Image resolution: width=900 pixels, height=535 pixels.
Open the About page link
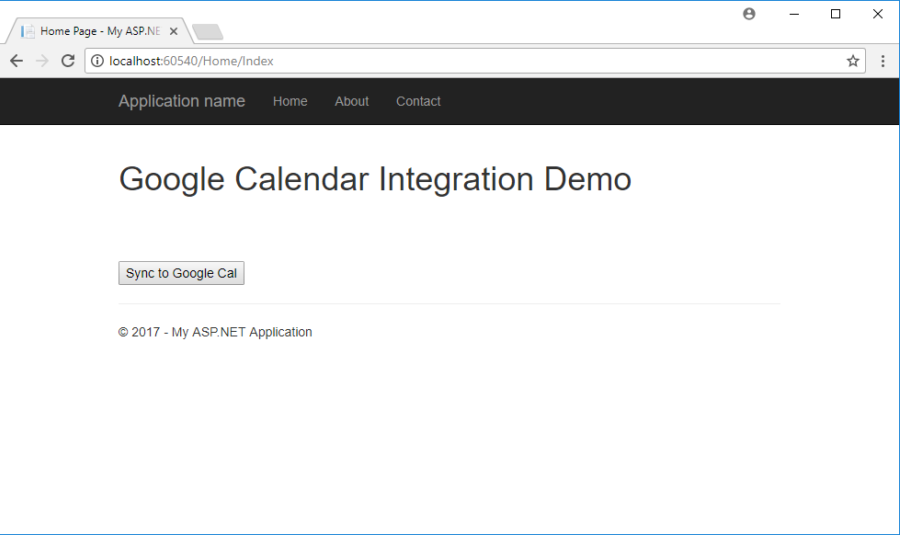[352, 102]
